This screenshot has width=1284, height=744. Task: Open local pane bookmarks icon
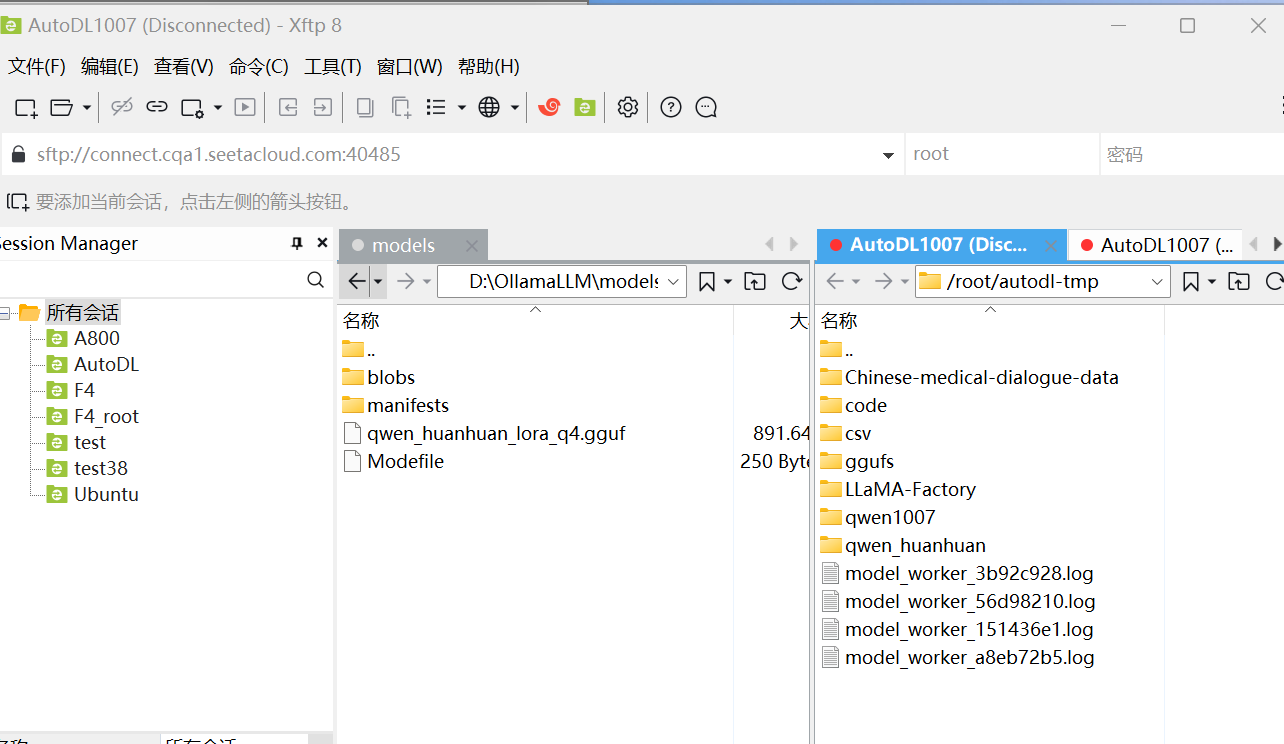pos(707,282)
